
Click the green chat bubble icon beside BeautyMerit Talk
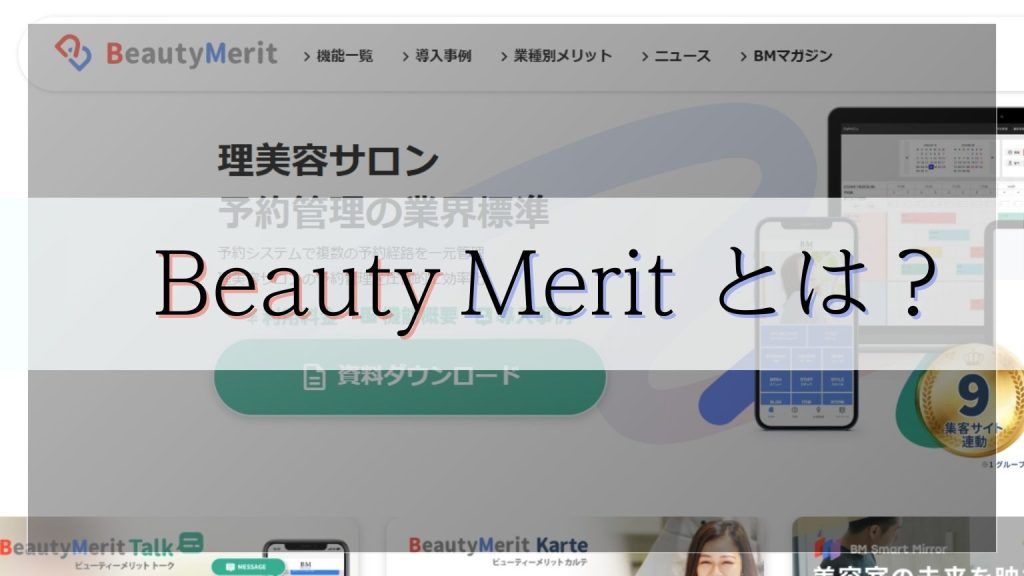coord(190,543)
